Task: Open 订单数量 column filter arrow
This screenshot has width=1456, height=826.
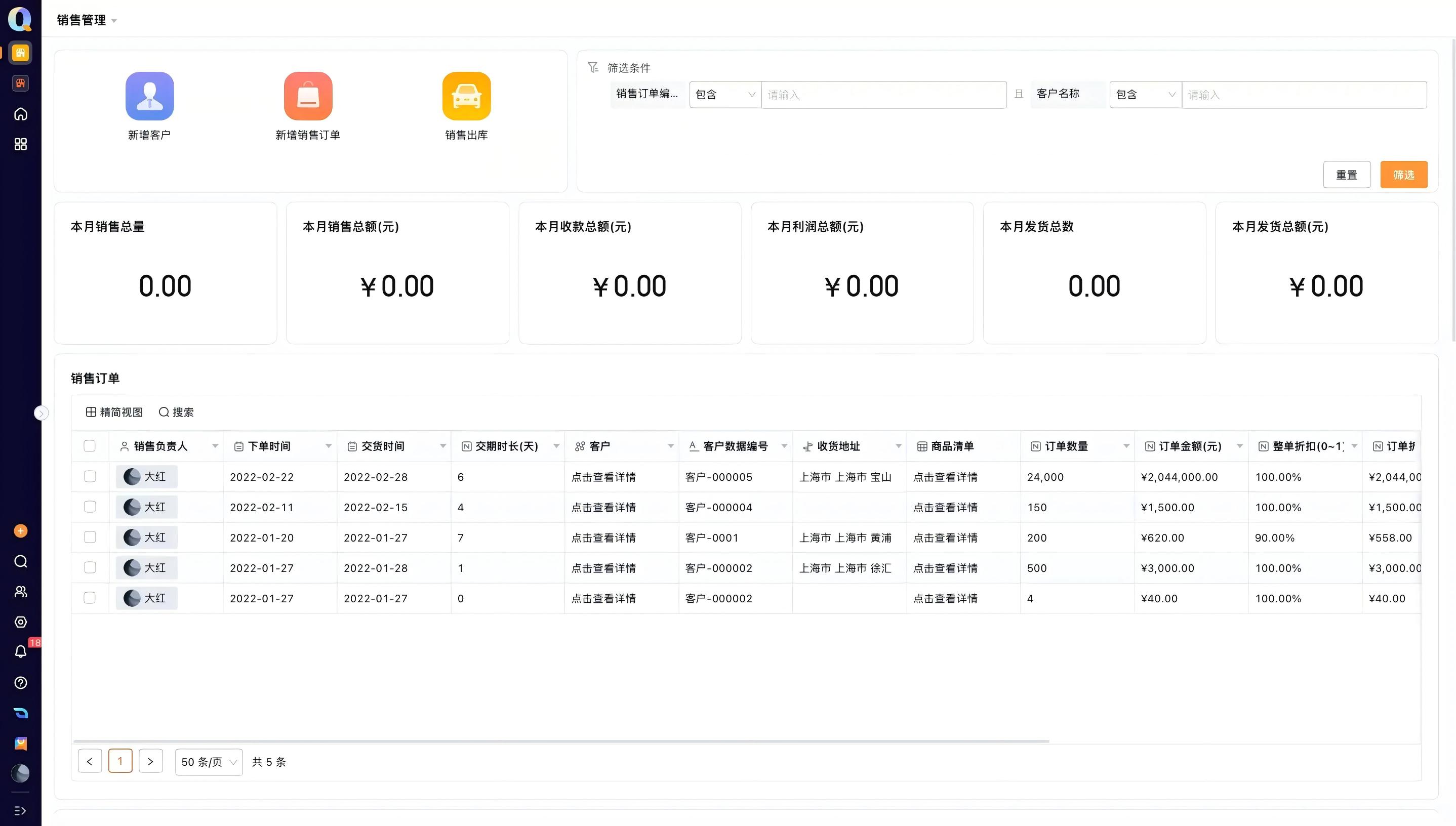Action: pyautogui.click(x=1126, y=446)
